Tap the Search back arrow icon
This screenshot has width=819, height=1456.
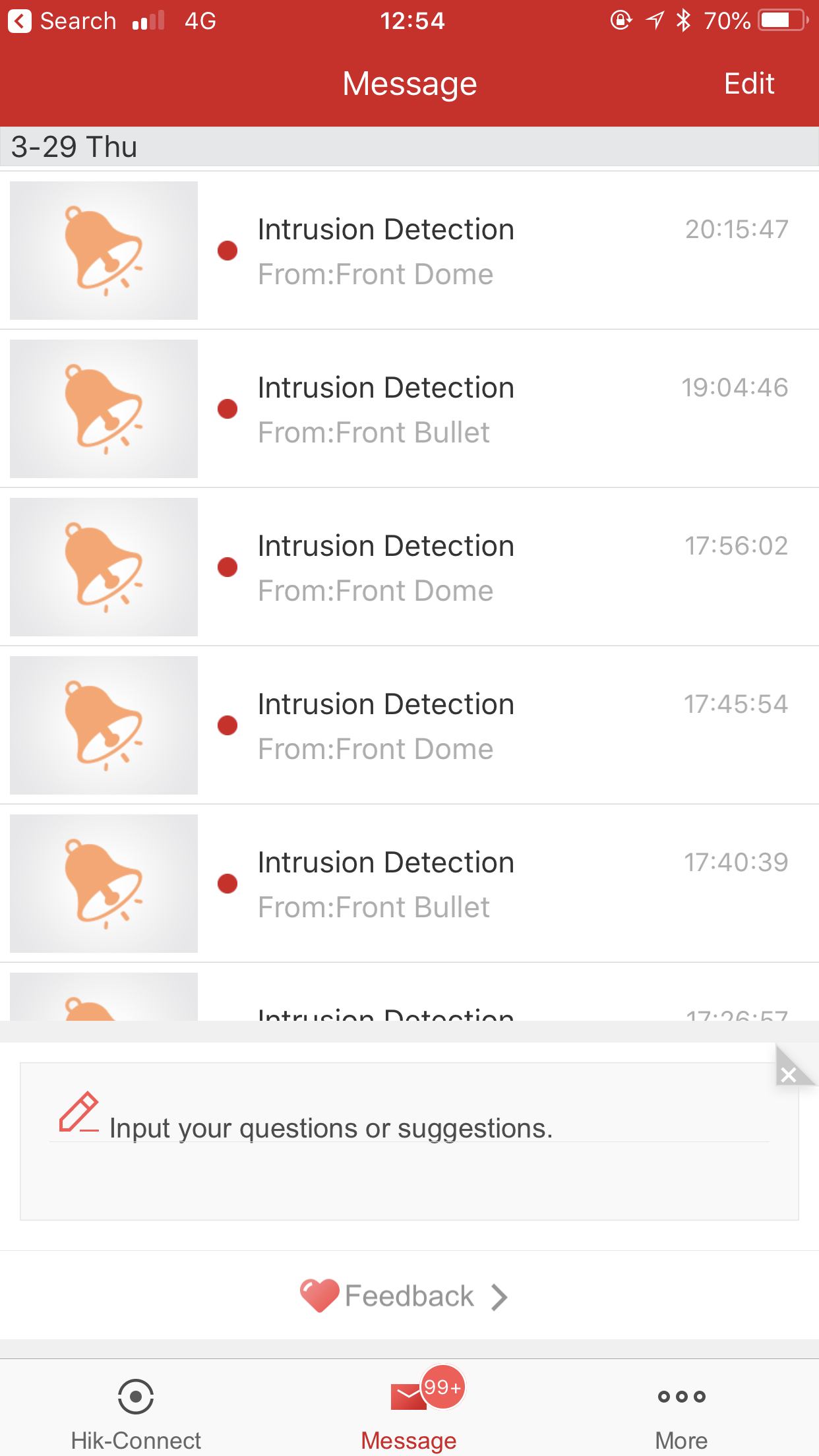point(20,21)
